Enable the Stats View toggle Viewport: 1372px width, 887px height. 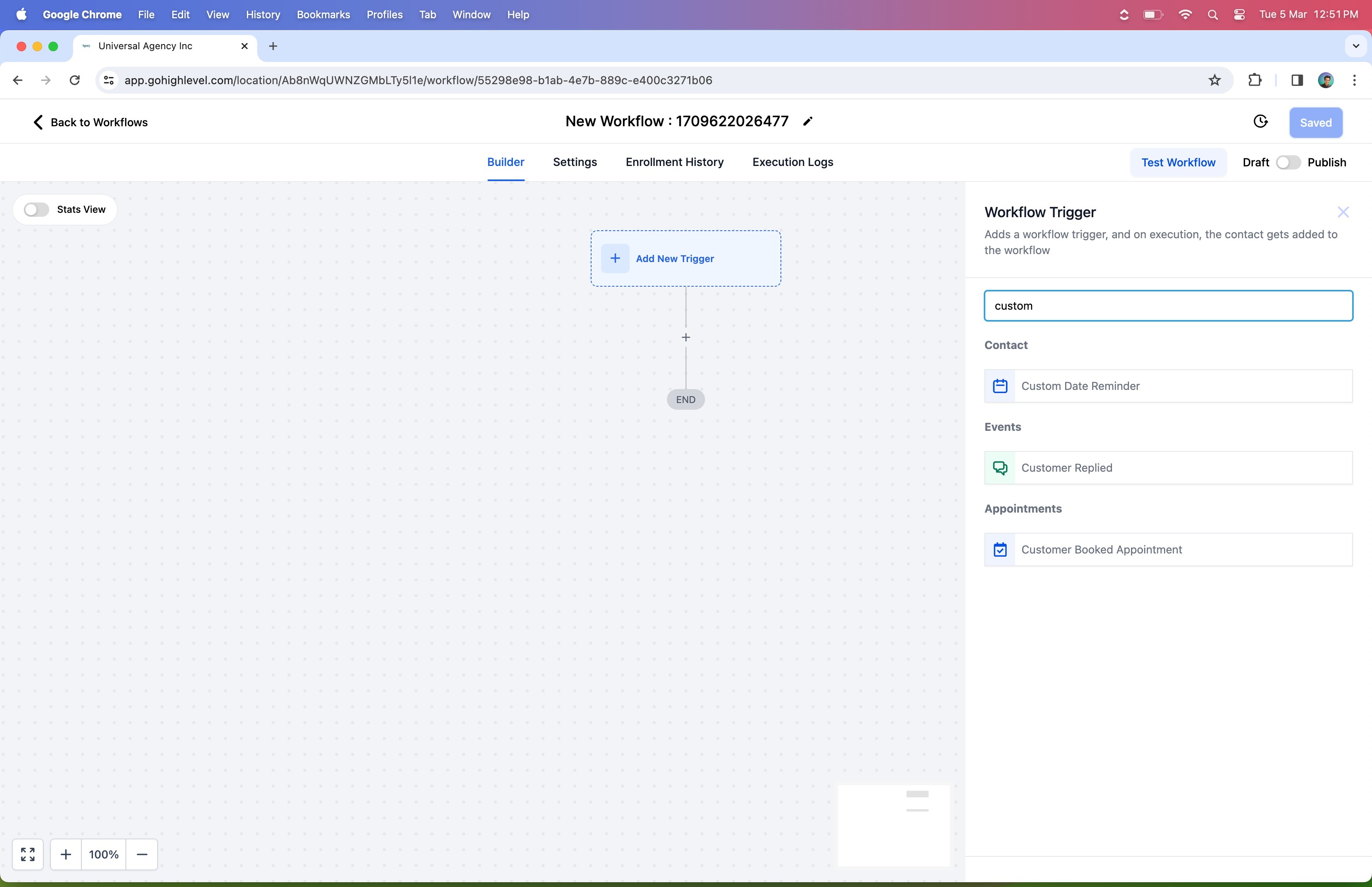[x=36, y=210]
